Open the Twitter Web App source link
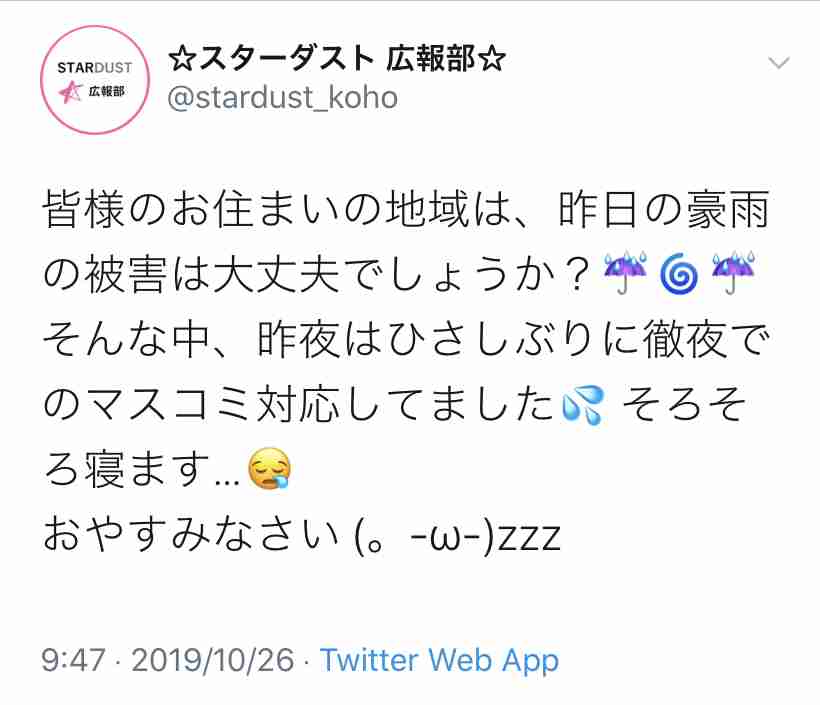This screenshot has width=820, height=705. (x=439, y=661)
